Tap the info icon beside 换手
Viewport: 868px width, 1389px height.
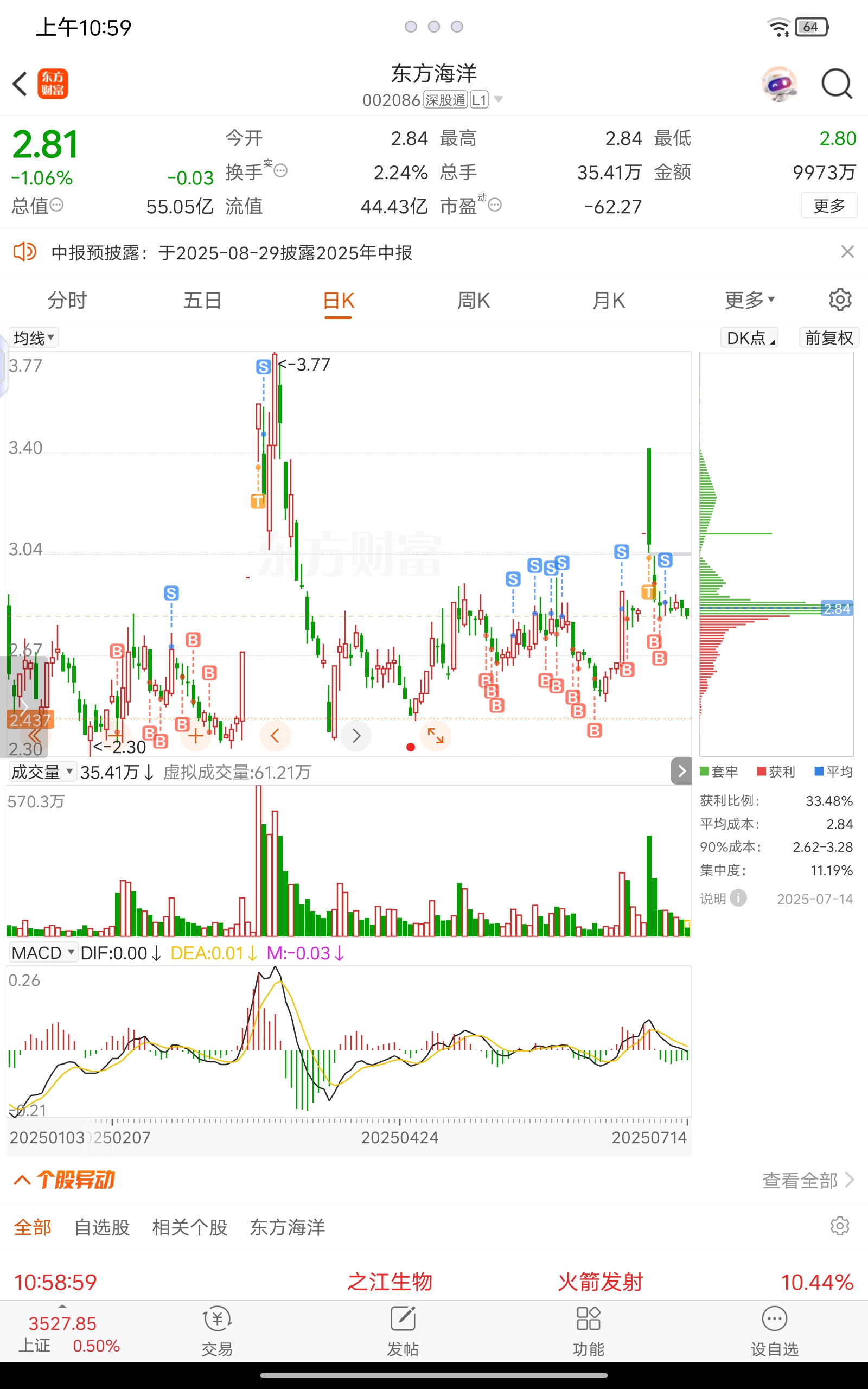(280, 170)
